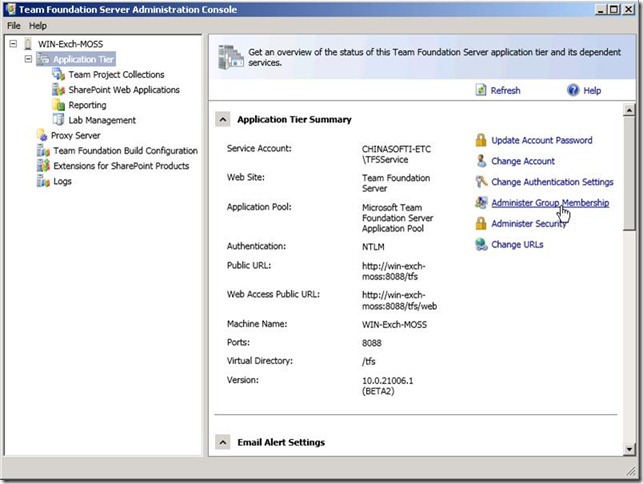The image size is (643, 484).
Task: Click the scrollbar down arrow
Action: [x=629, y=449]
